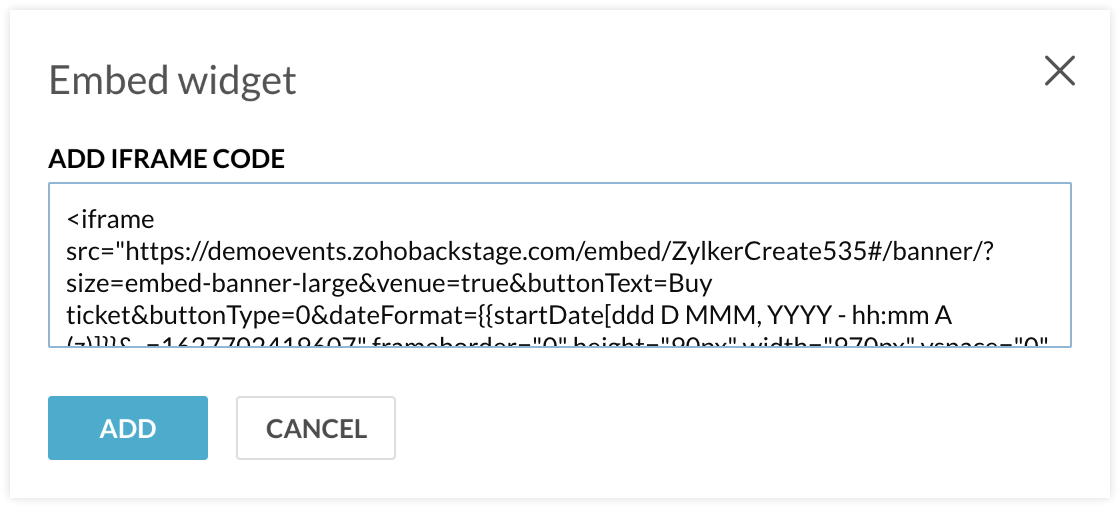Click the ADD button
Image resolution: width=1120 pixels, height=508 pixels.
point(128,428)
